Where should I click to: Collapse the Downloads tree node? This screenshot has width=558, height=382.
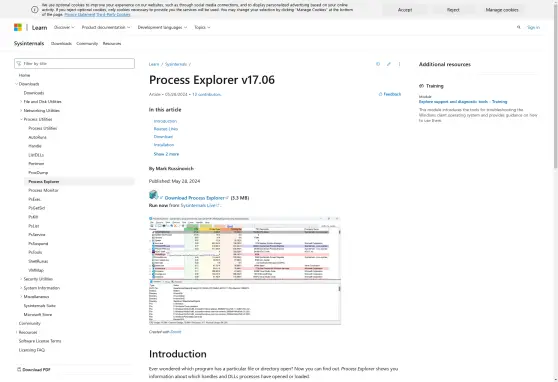(x=16, y=84)
